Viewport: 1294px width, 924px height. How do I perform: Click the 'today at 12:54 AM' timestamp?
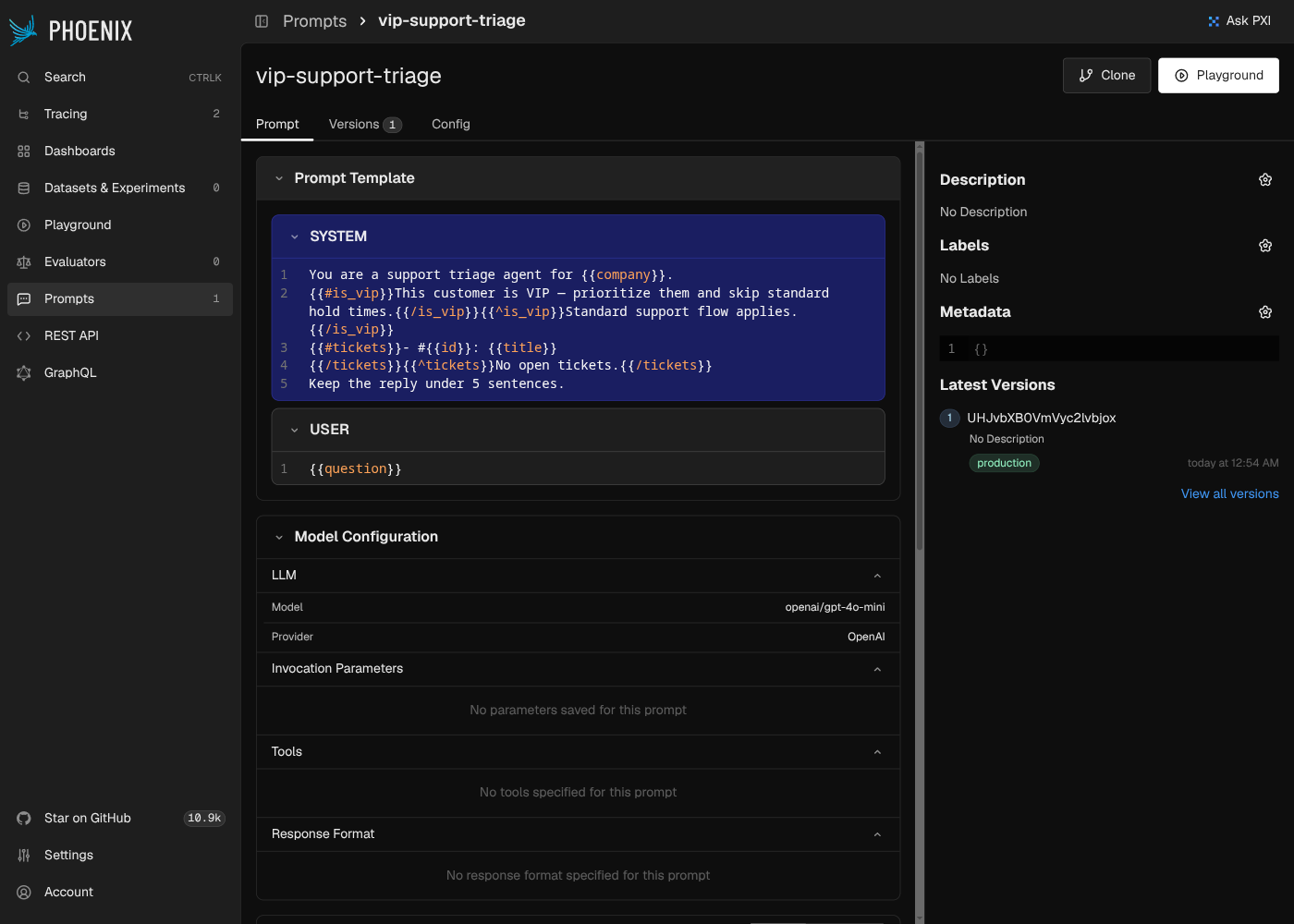1233,464
